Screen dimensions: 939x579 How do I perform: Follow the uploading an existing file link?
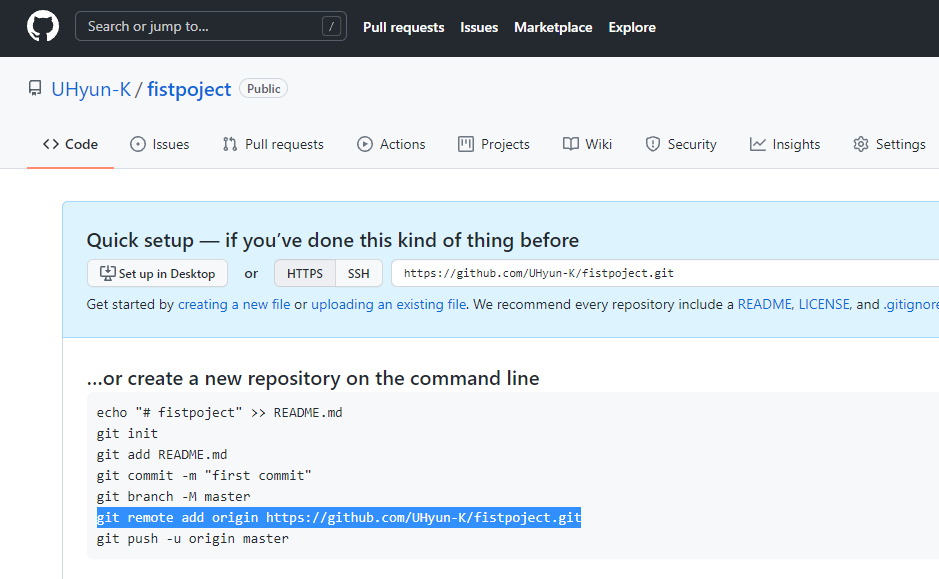click(389, 304)
